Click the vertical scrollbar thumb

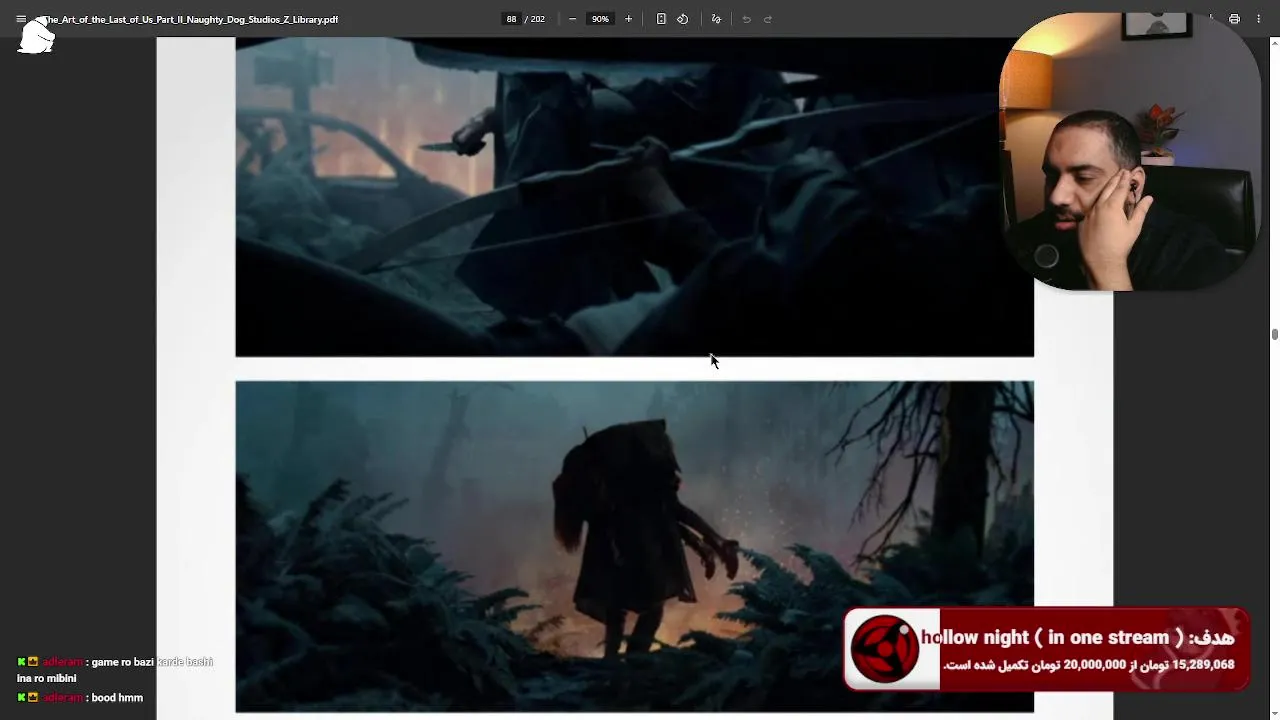(1275, 334)
